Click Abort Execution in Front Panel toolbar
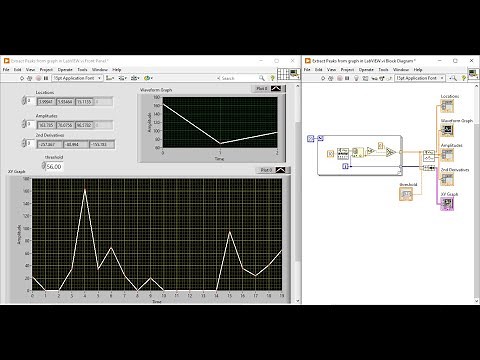The image size is (480, 360). coord(38,78)
